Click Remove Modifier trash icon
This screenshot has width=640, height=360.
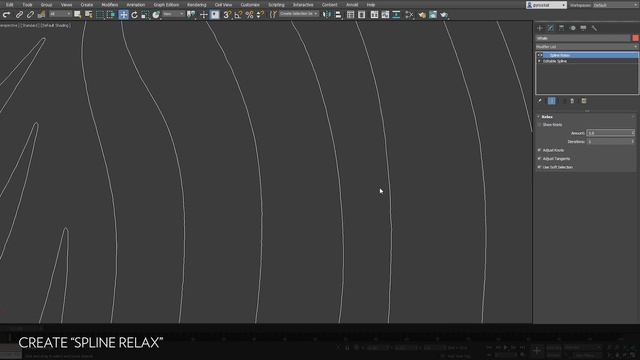[572, 101]
